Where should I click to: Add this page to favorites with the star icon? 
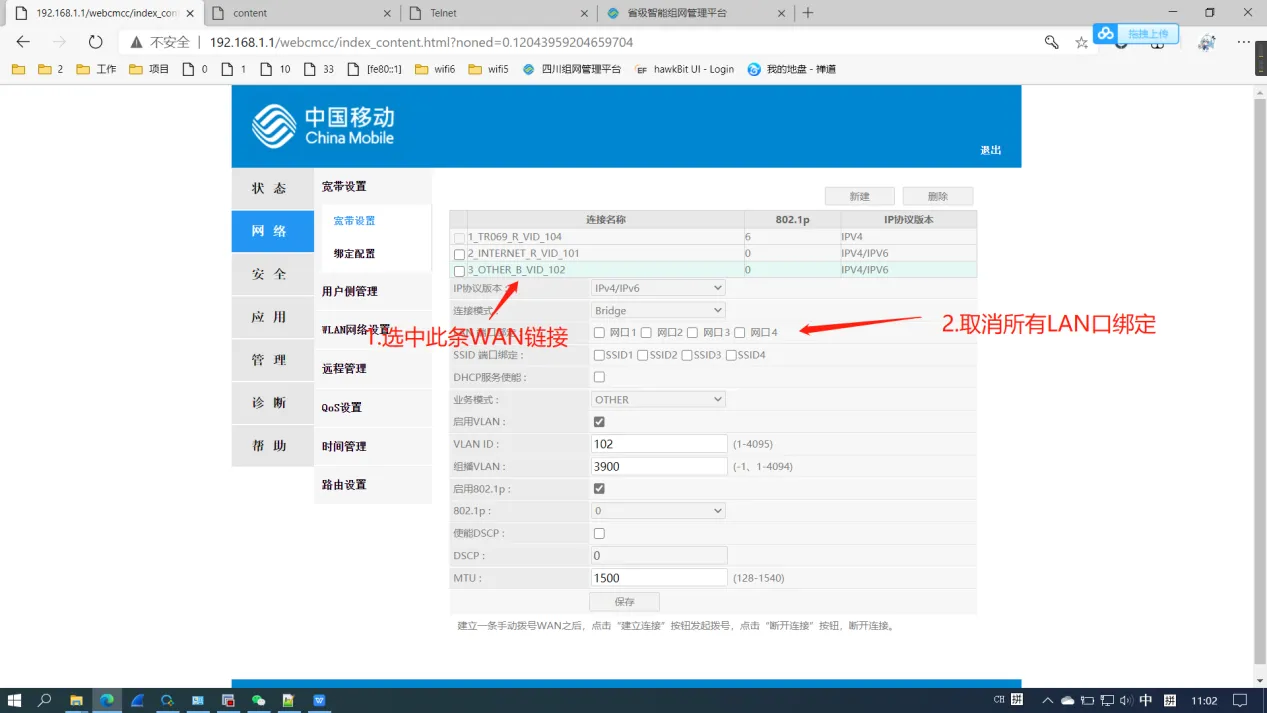tap(1081, 42)
